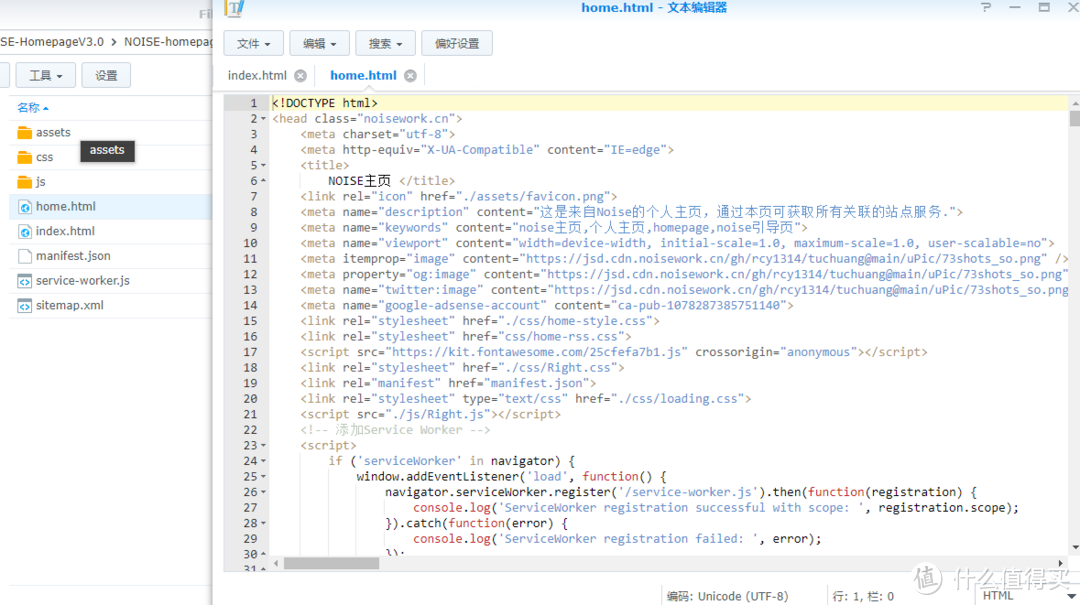Open the 搜索 dropdown menu
Screen dimensions: 1080x605
pos(385,43)
